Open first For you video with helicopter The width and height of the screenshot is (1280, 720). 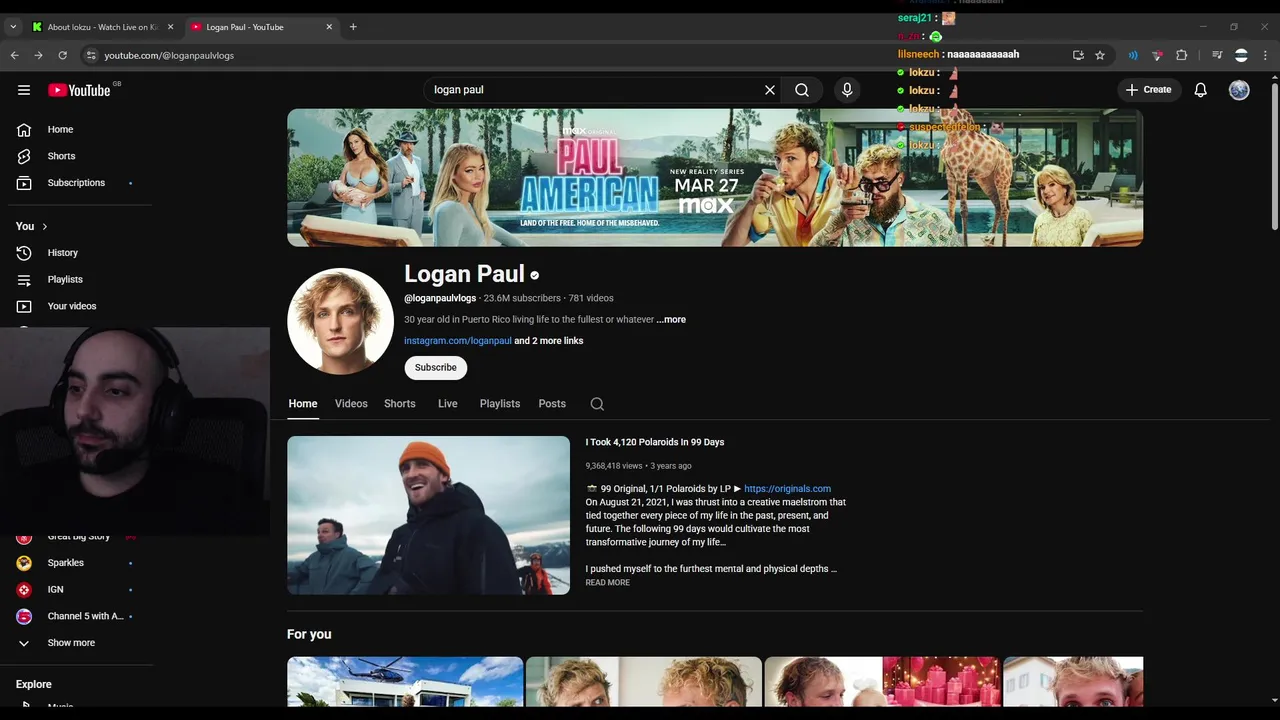click(x=405, y=682)
